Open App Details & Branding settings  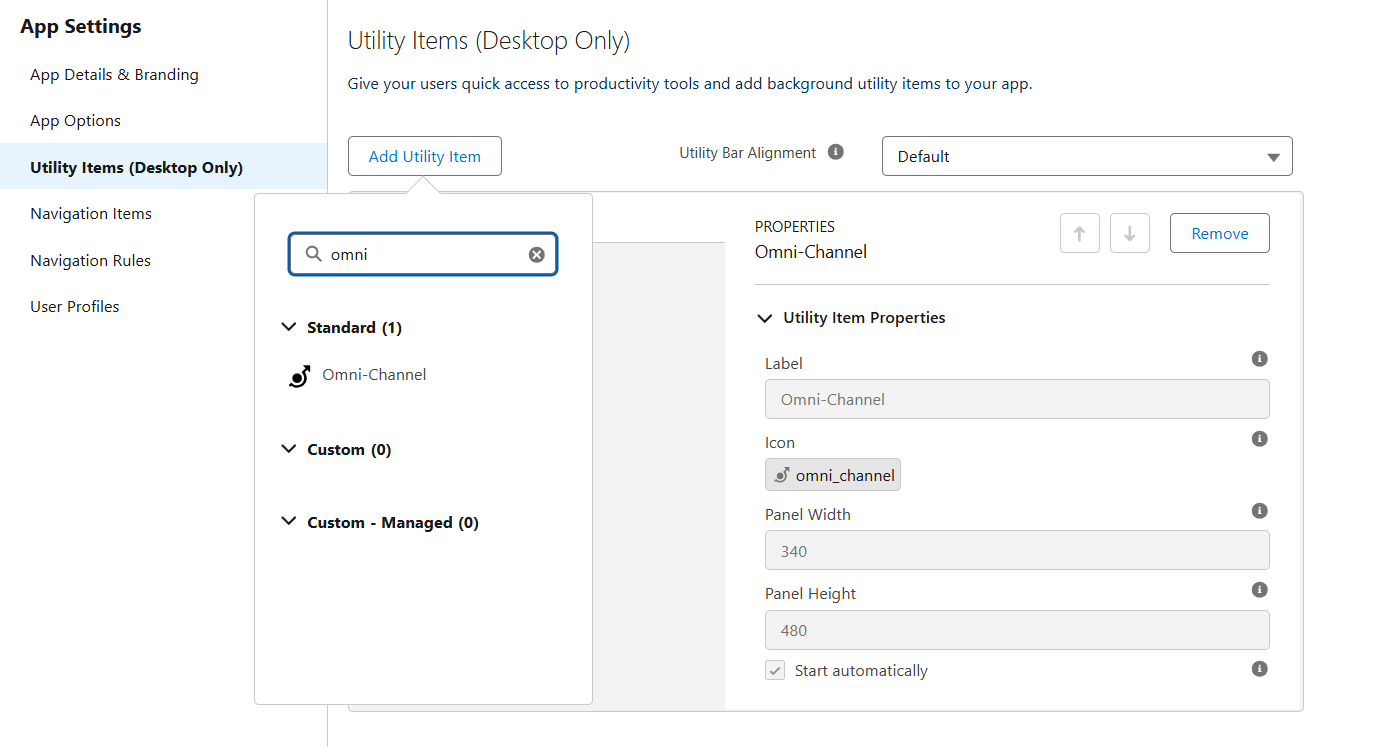point(114,75)
